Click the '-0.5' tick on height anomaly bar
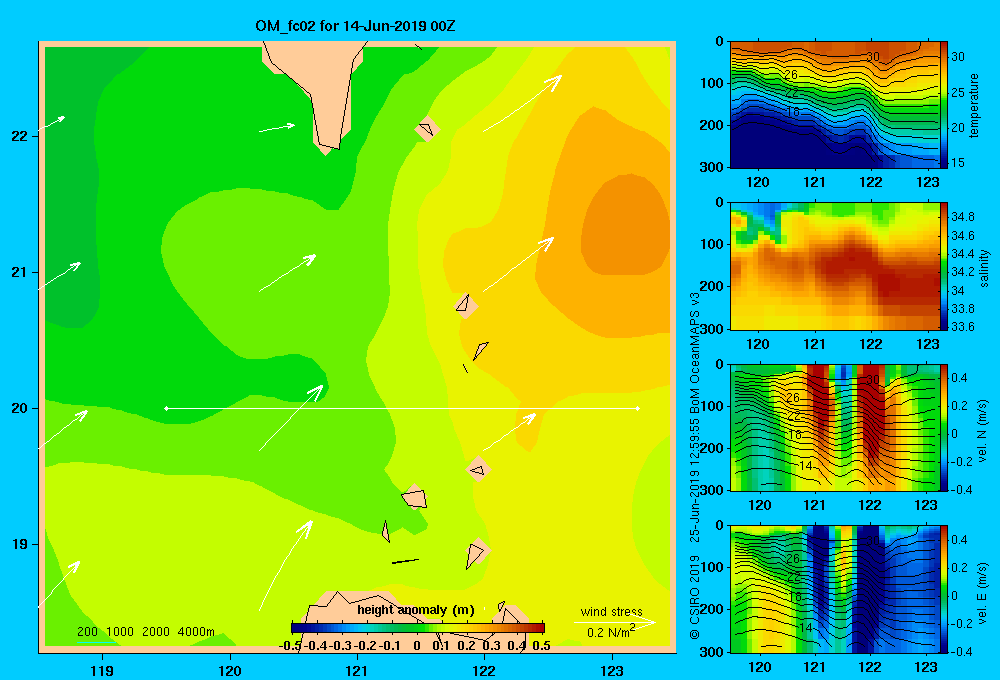This screenshot has height=680, width=1000. (x=290, y=645)
